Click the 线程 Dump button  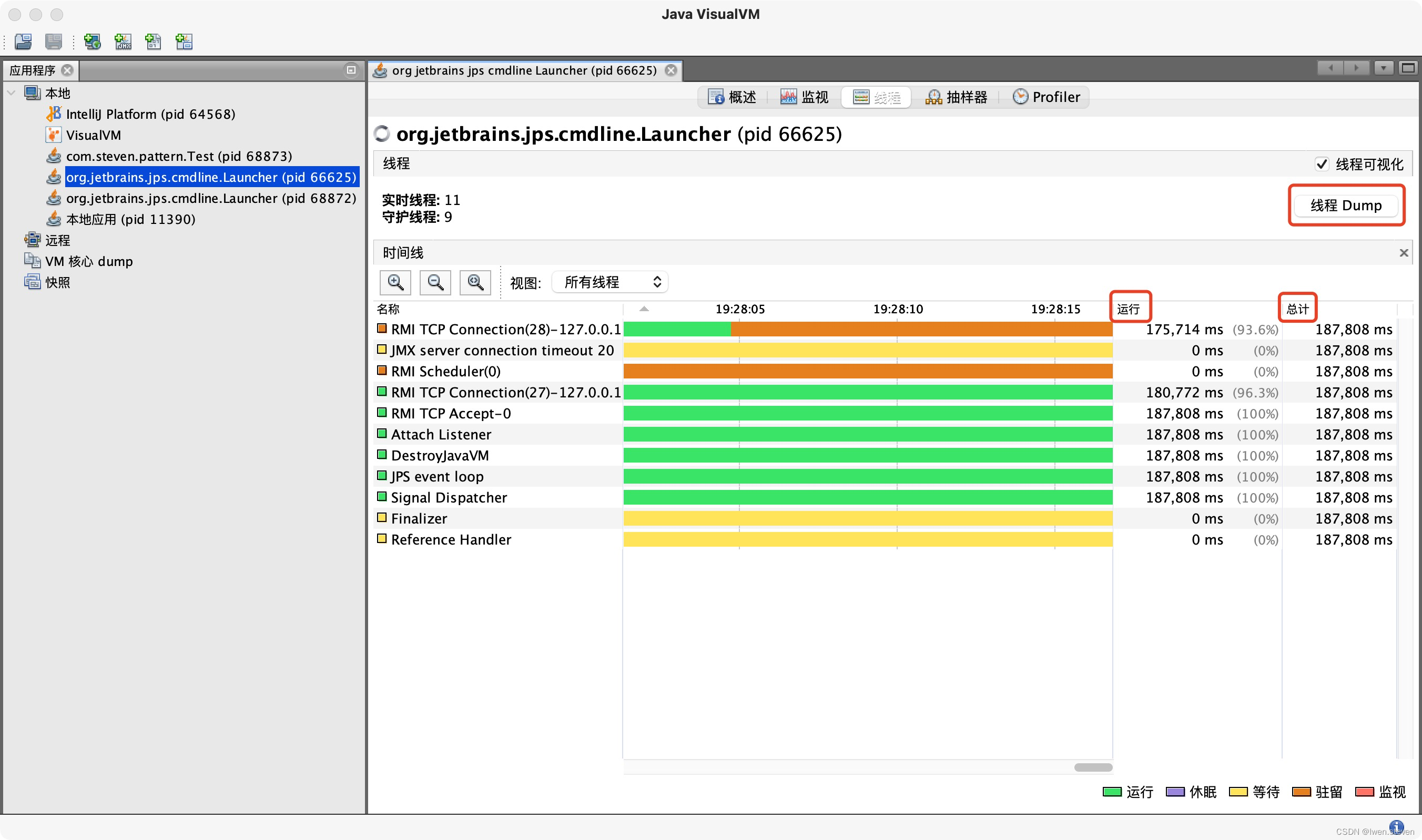pyautogui.click(x=1346, y=205)
